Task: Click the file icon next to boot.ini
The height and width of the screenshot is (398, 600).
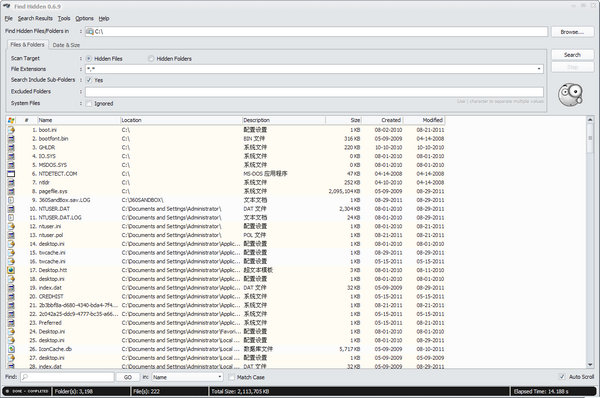Action: pyautogui.click(x=11, y=130)
